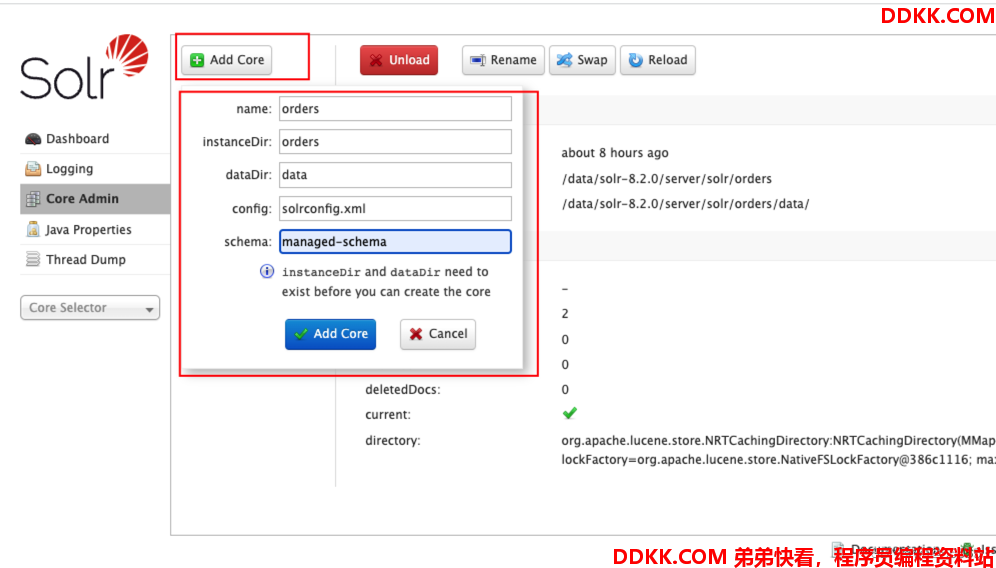Focus the instanceDir input field
Viewport: 996px width, 568px height.
(x=395, y=142)
